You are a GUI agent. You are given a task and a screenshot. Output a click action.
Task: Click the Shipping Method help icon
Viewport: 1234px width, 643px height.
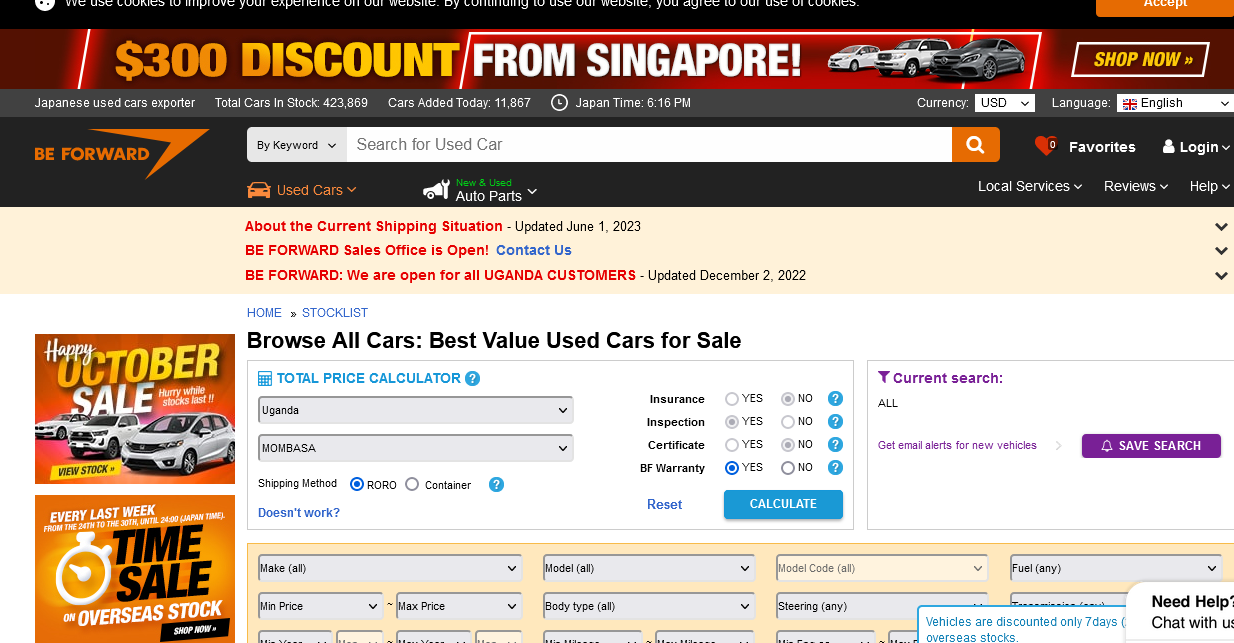(x=496, y=484)
